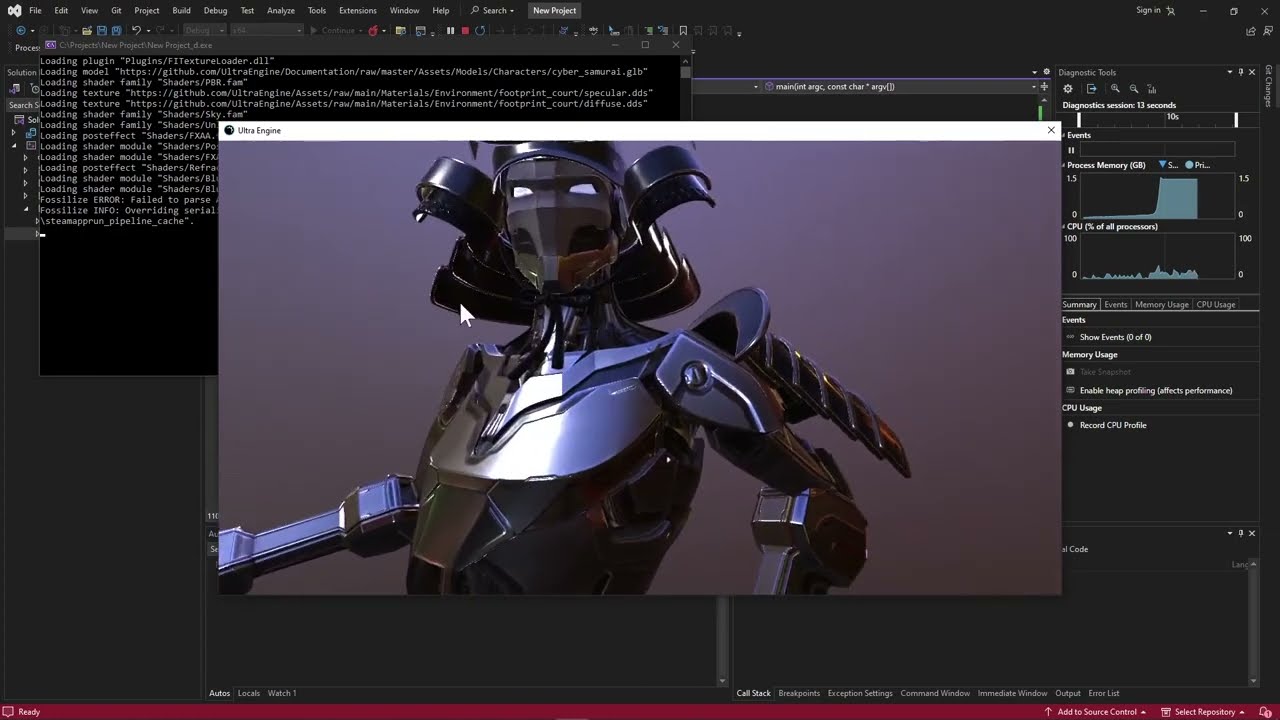Open the Extensions menu
The height and width of the screenshot is (720, 1280).
(x=357, y=10)
